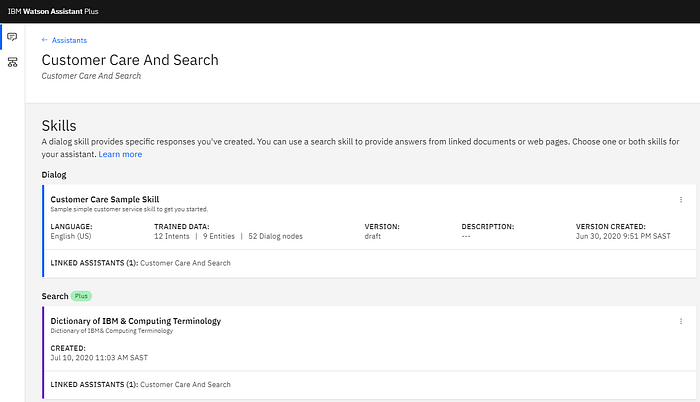Open Customer Care Sample Skill title

[x=104, y=199]
